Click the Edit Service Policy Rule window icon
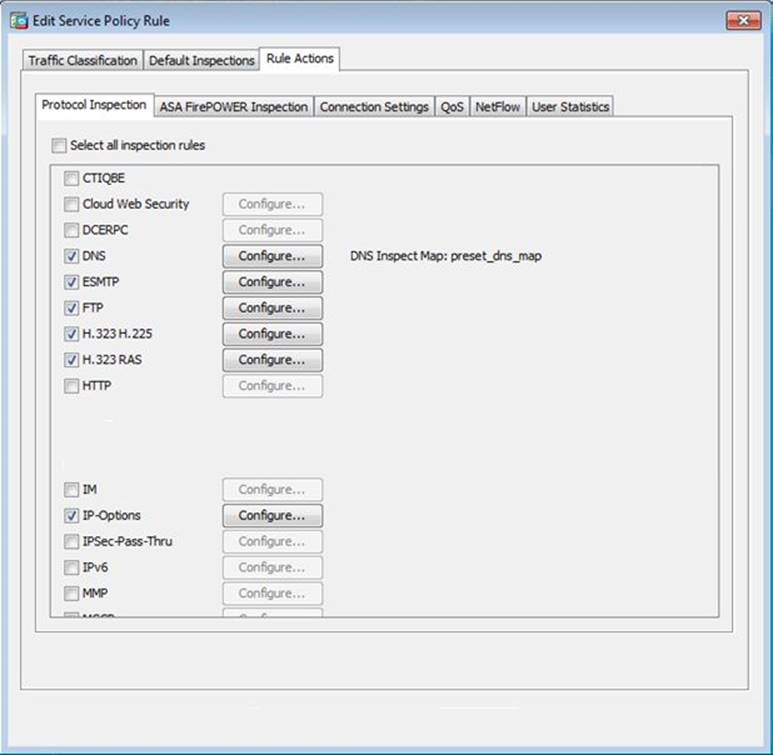 pyautogui.click(x=18, y=20)
